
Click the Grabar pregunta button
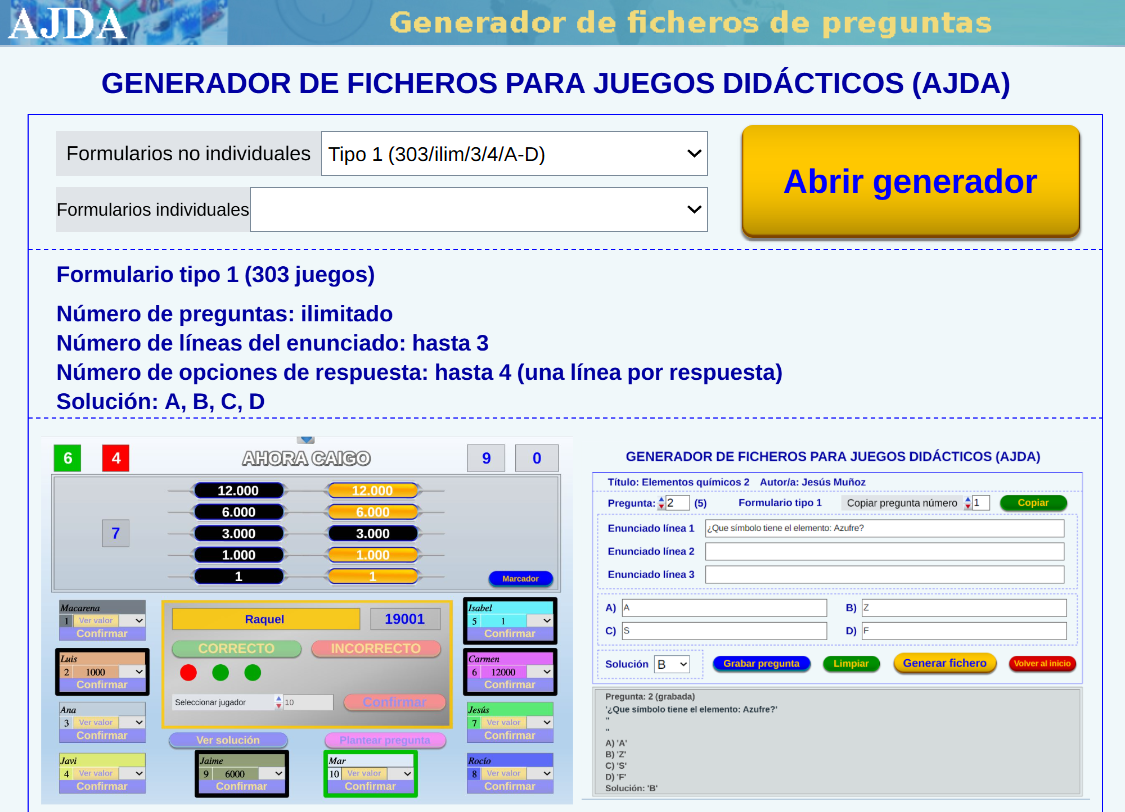pyautogui.click(x=761, y=663)
